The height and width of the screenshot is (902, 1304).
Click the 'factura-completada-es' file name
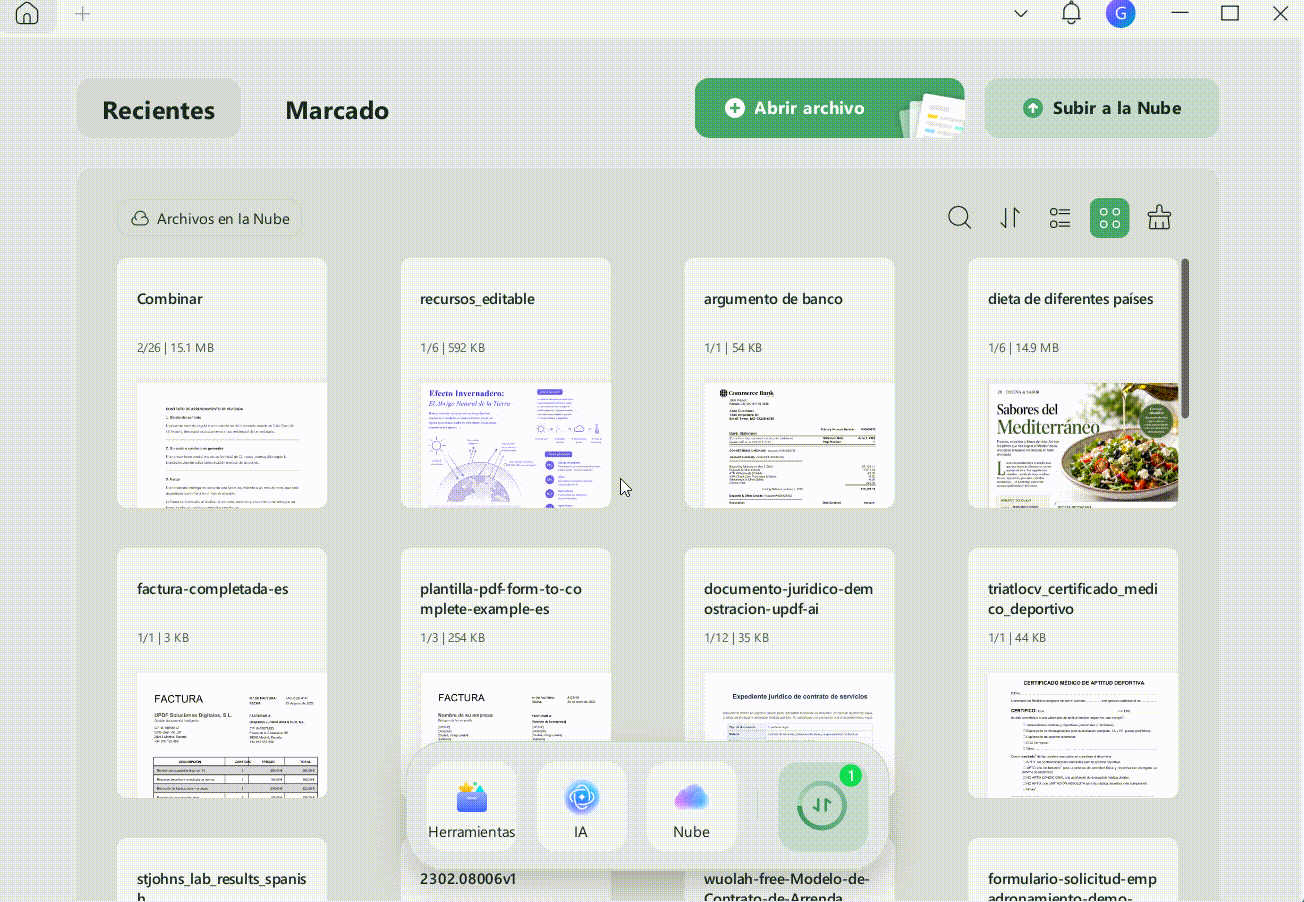213,589
